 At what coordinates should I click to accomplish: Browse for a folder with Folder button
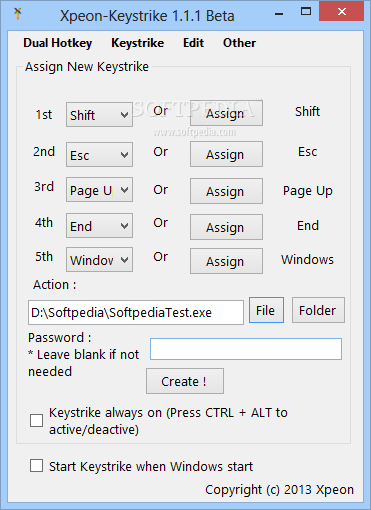318,310
